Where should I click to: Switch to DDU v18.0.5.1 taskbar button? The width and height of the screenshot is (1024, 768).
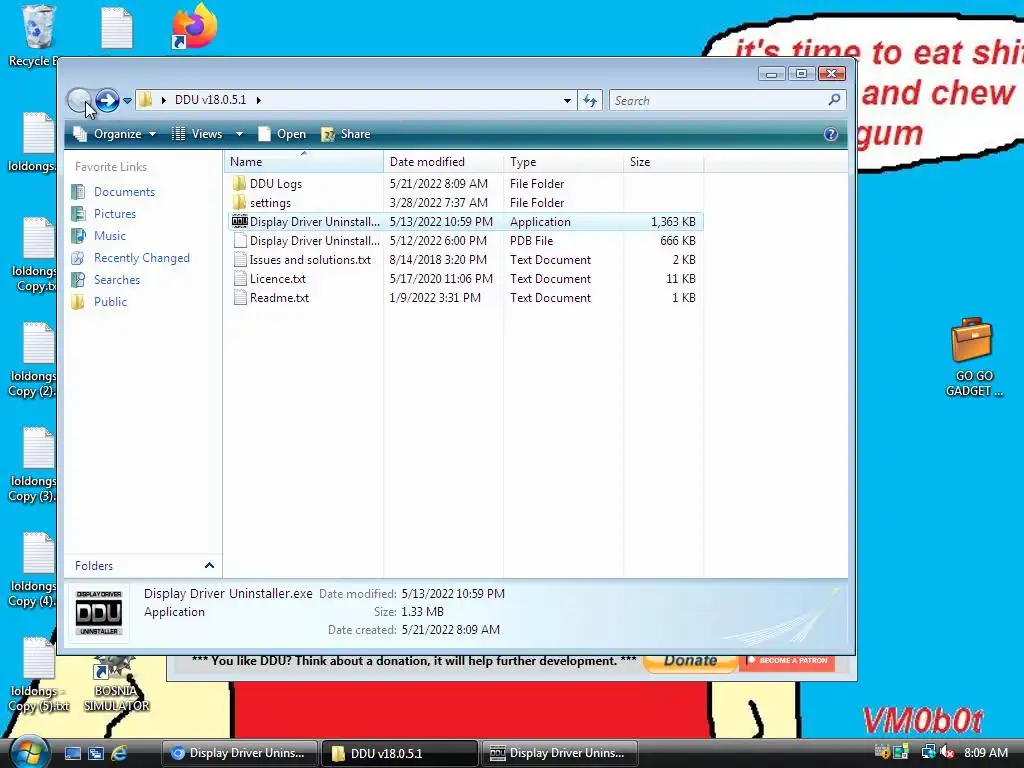[x=399, y=753]
